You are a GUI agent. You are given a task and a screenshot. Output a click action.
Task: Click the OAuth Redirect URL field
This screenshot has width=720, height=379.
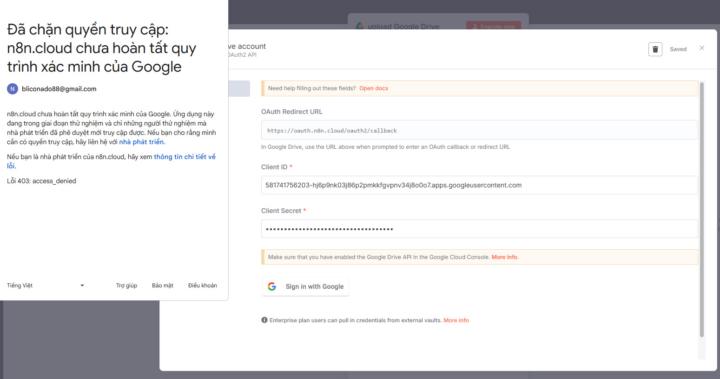(479, 130)
